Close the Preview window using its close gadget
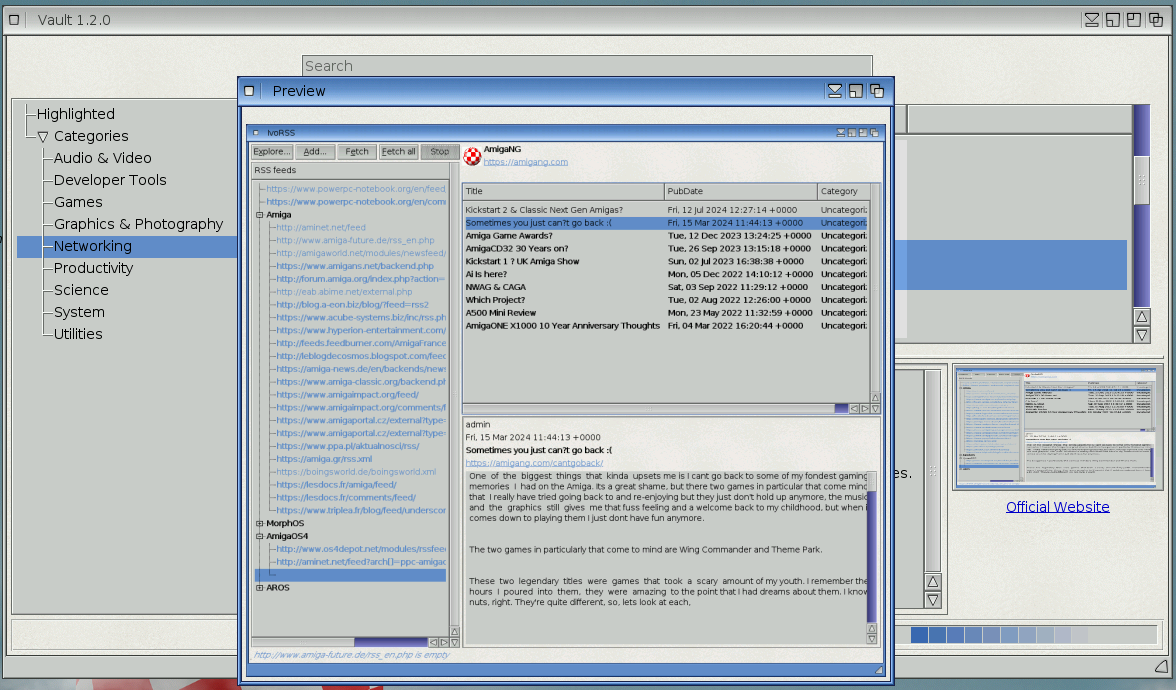Image resolution: width=1176 pixels, height=690 pixels. pyautogui.click(x=250, y=91)
